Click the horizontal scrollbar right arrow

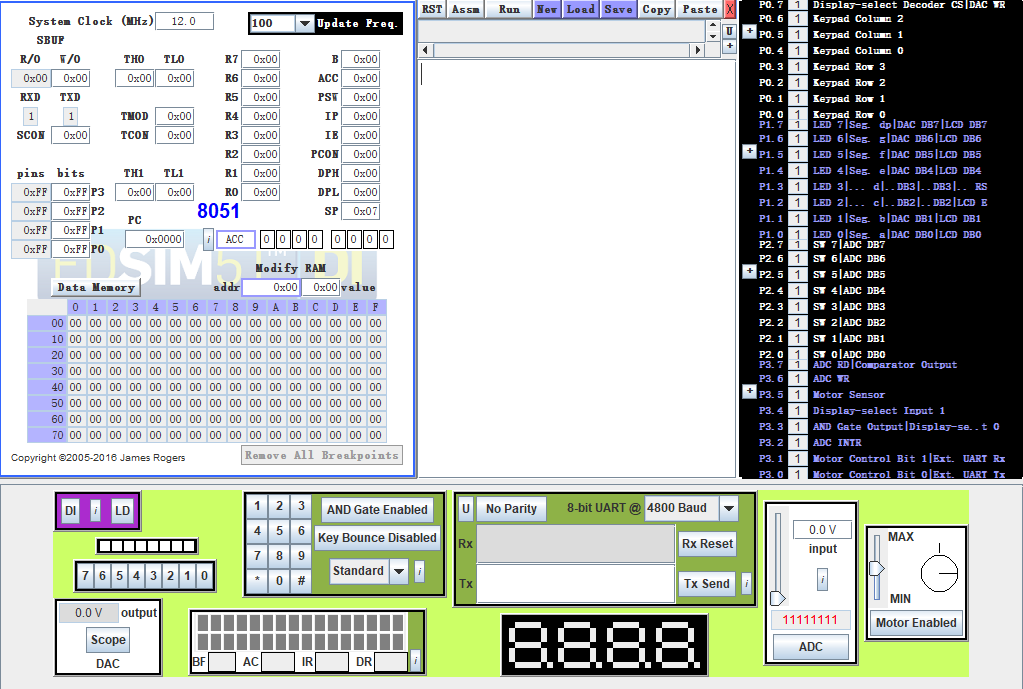pos(697,50)
